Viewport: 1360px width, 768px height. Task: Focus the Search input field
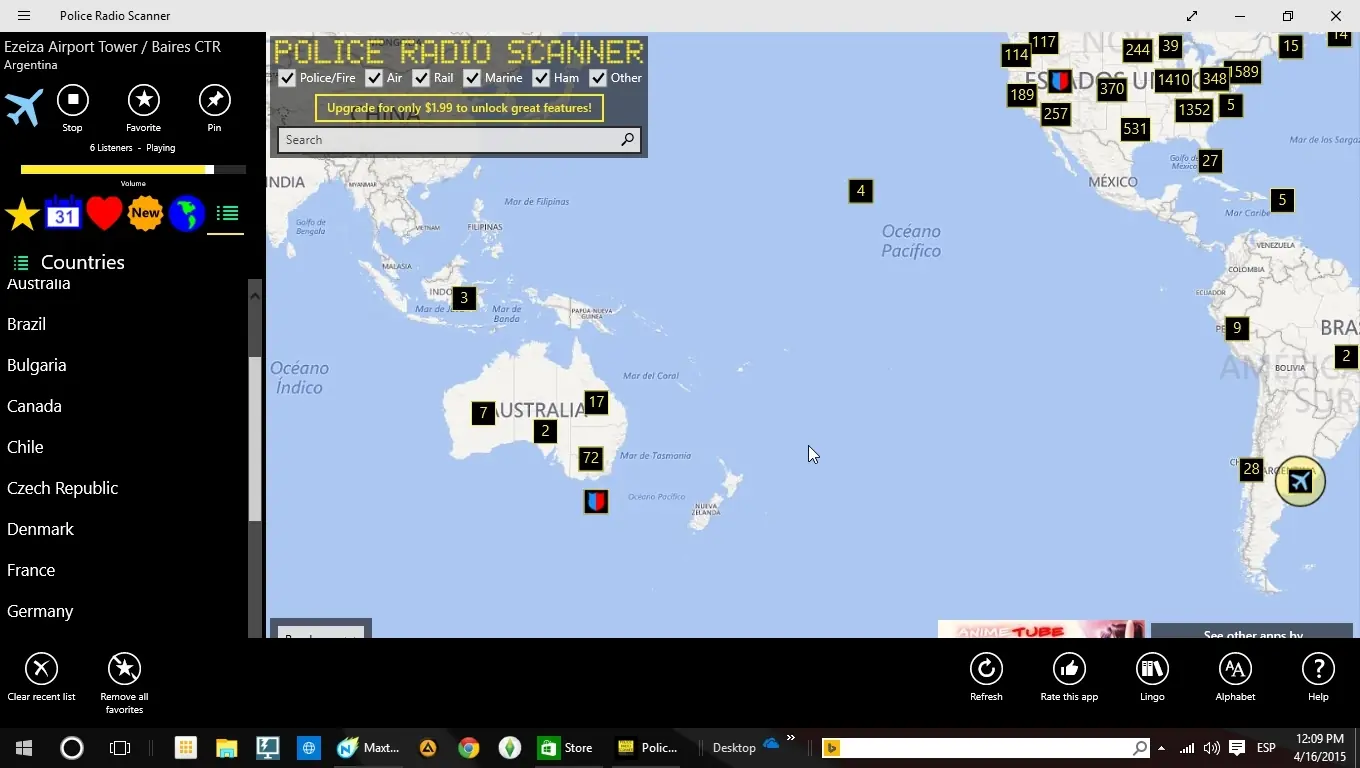click(x=447, y=140)
